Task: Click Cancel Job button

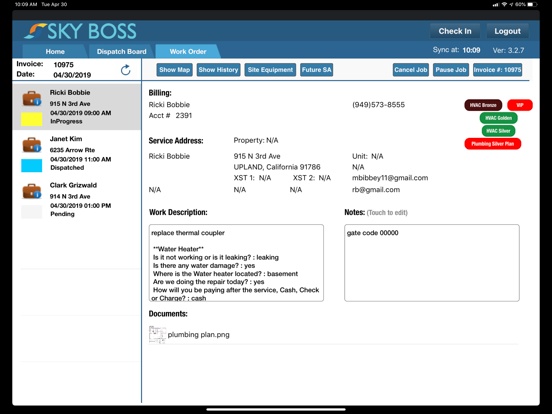Action: (x=411, y=70)
